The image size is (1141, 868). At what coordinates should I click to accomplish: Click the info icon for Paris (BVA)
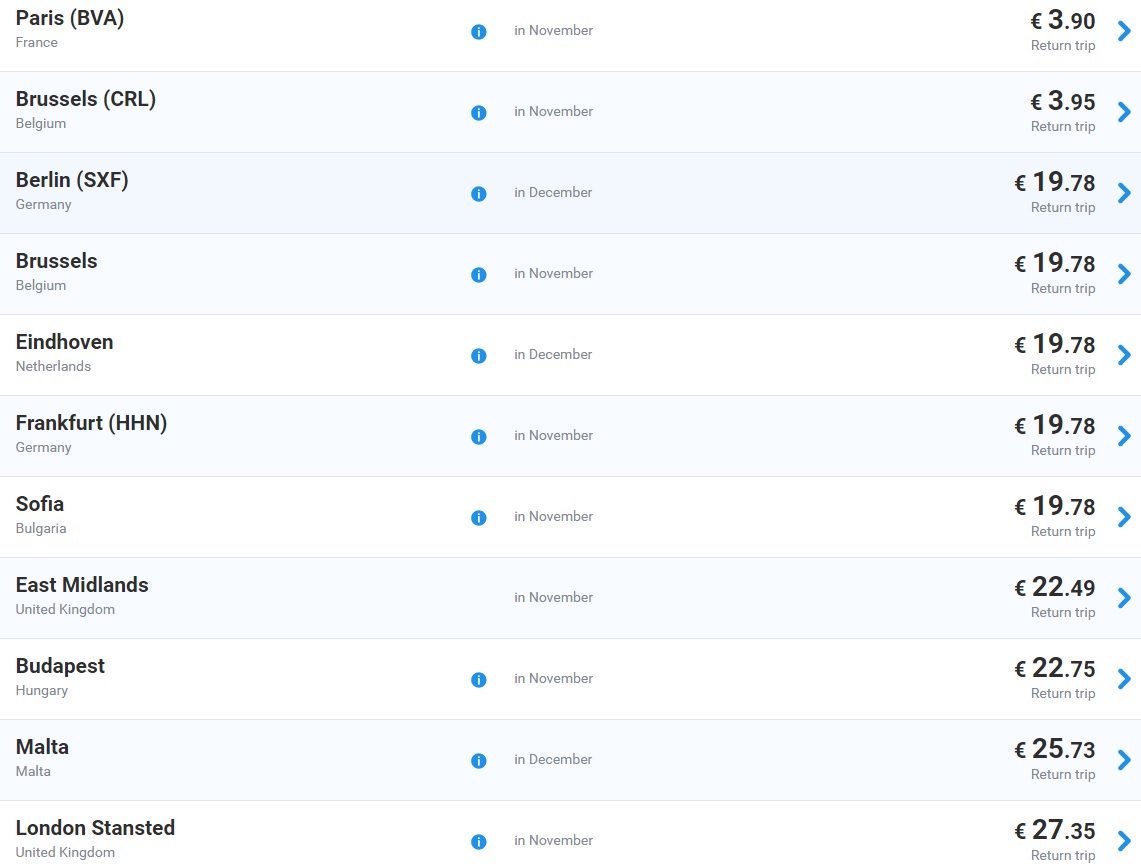coord(478,32)
